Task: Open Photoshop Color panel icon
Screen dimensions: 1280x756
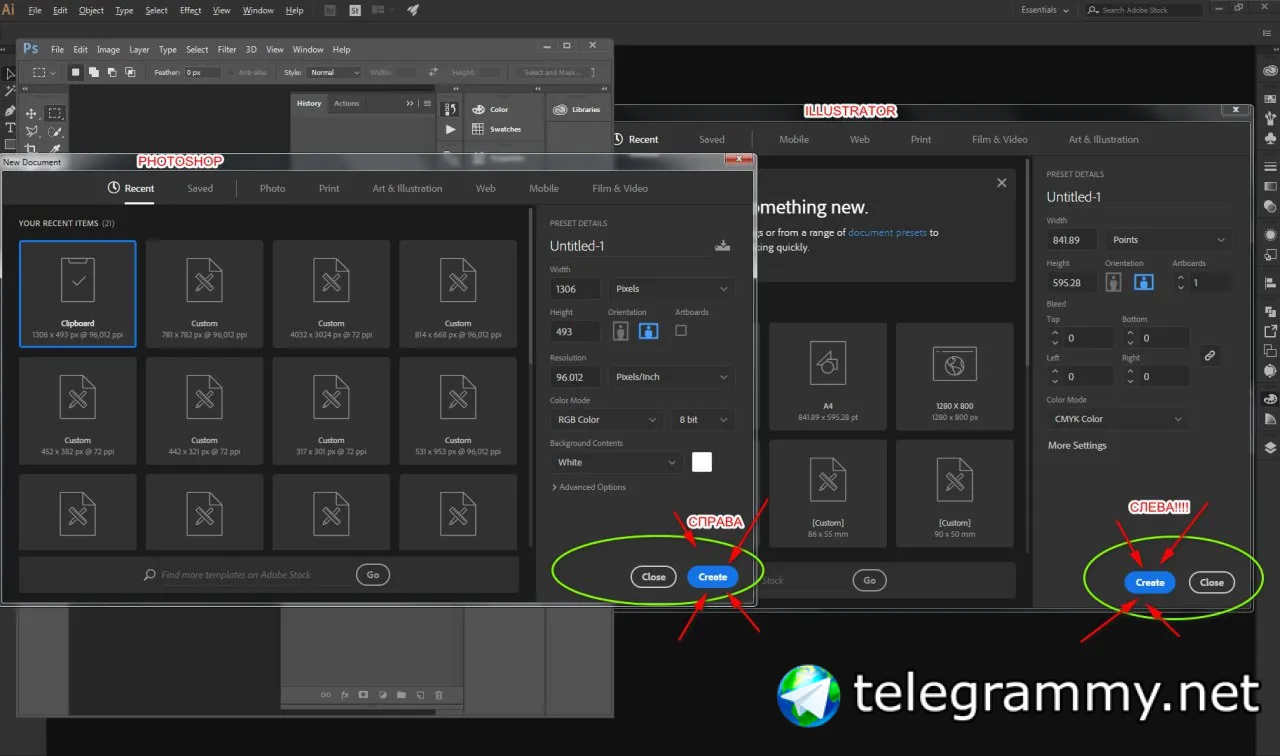Action: 478,109
